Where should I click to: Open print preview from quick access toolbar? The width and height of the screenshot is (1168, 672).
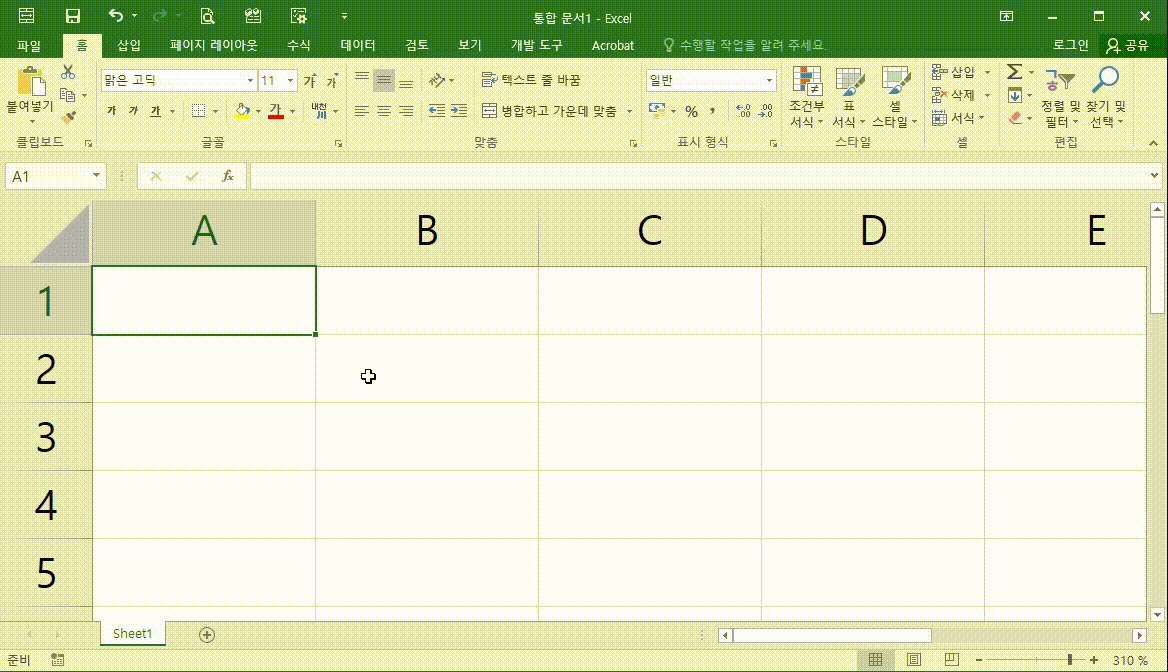pyautogui.click(x=207, y=16)
